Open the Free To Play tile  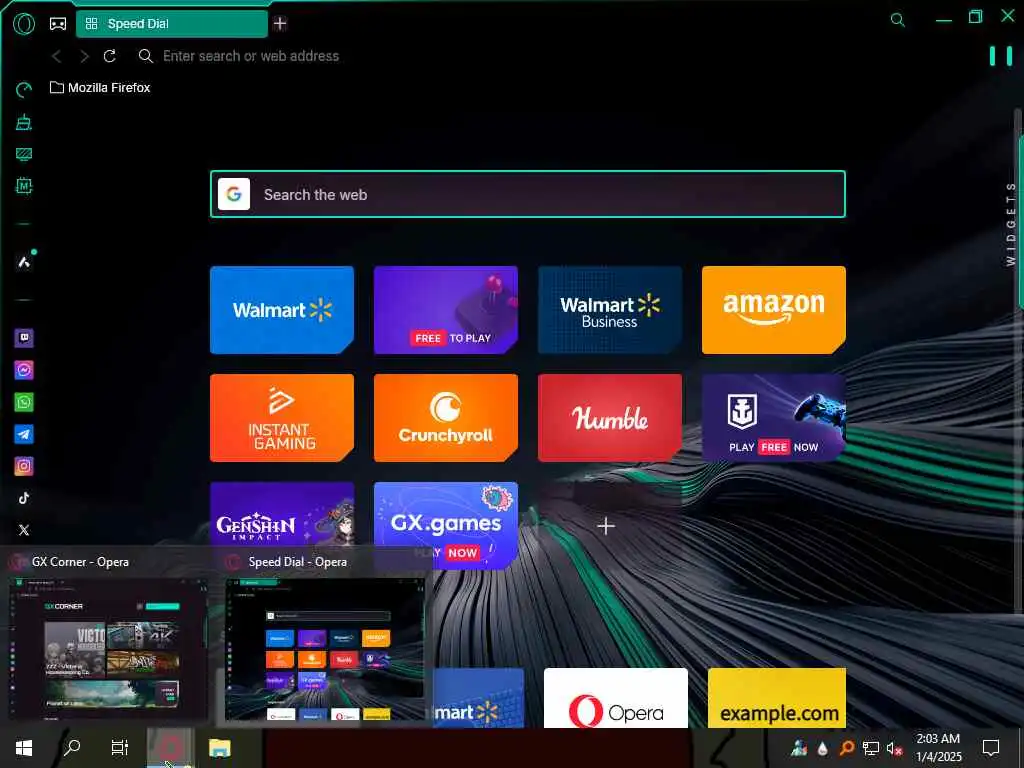pyautogui.click(x=446, y=310)
